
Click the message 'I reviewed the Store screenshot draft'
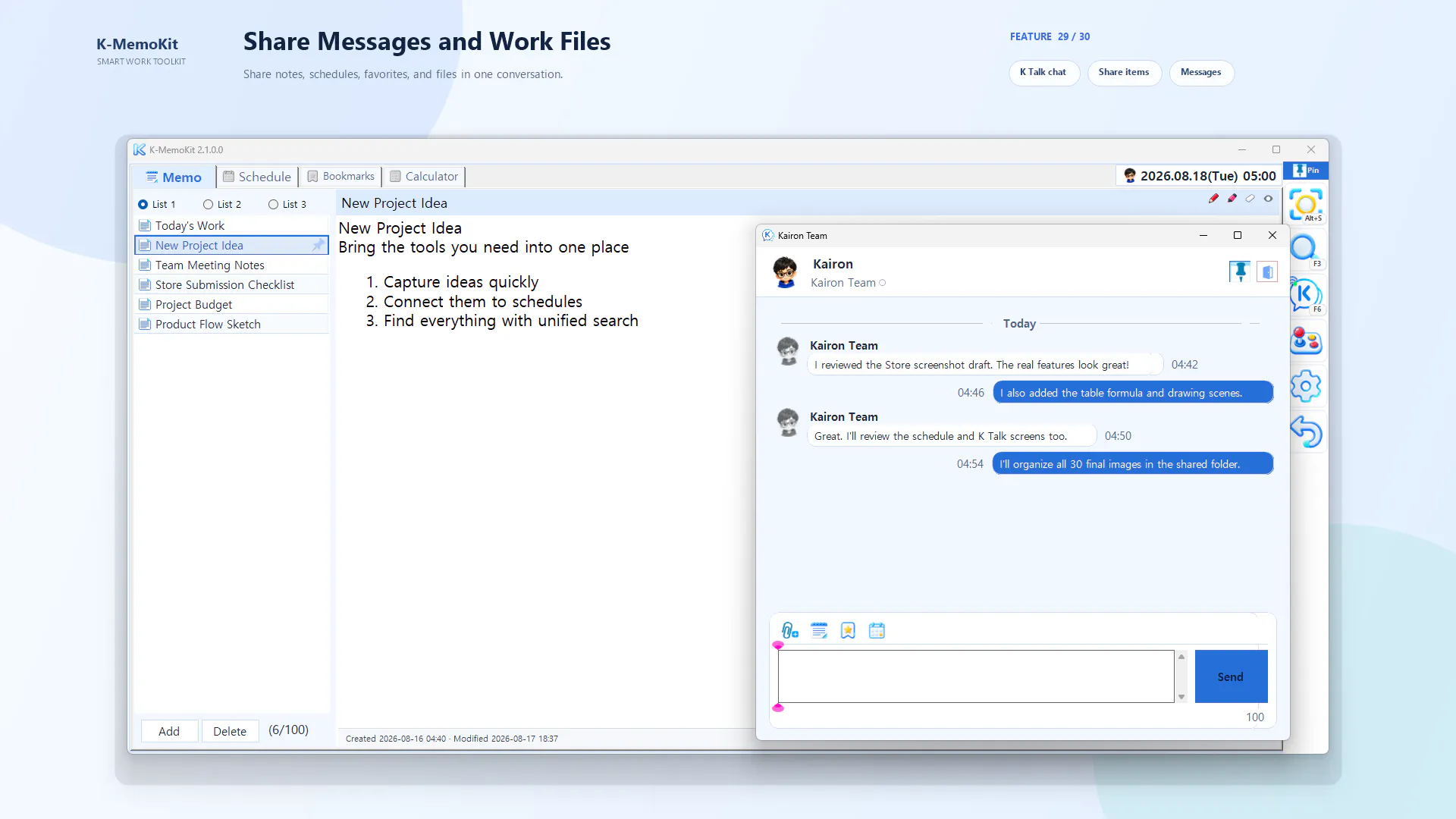click(985, 365)
